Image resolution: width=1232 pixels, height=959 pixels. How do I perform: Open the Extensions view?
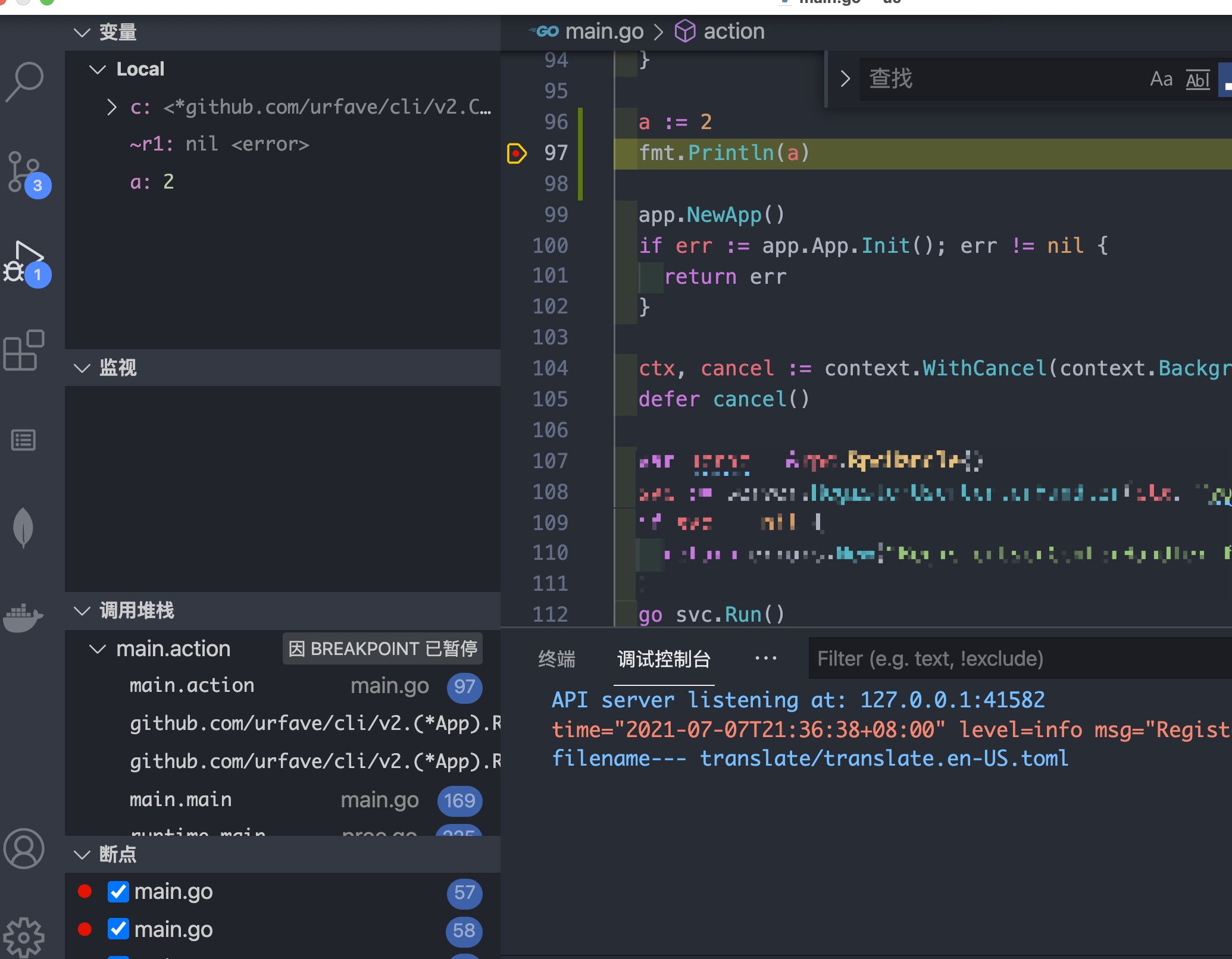[24, 350]
